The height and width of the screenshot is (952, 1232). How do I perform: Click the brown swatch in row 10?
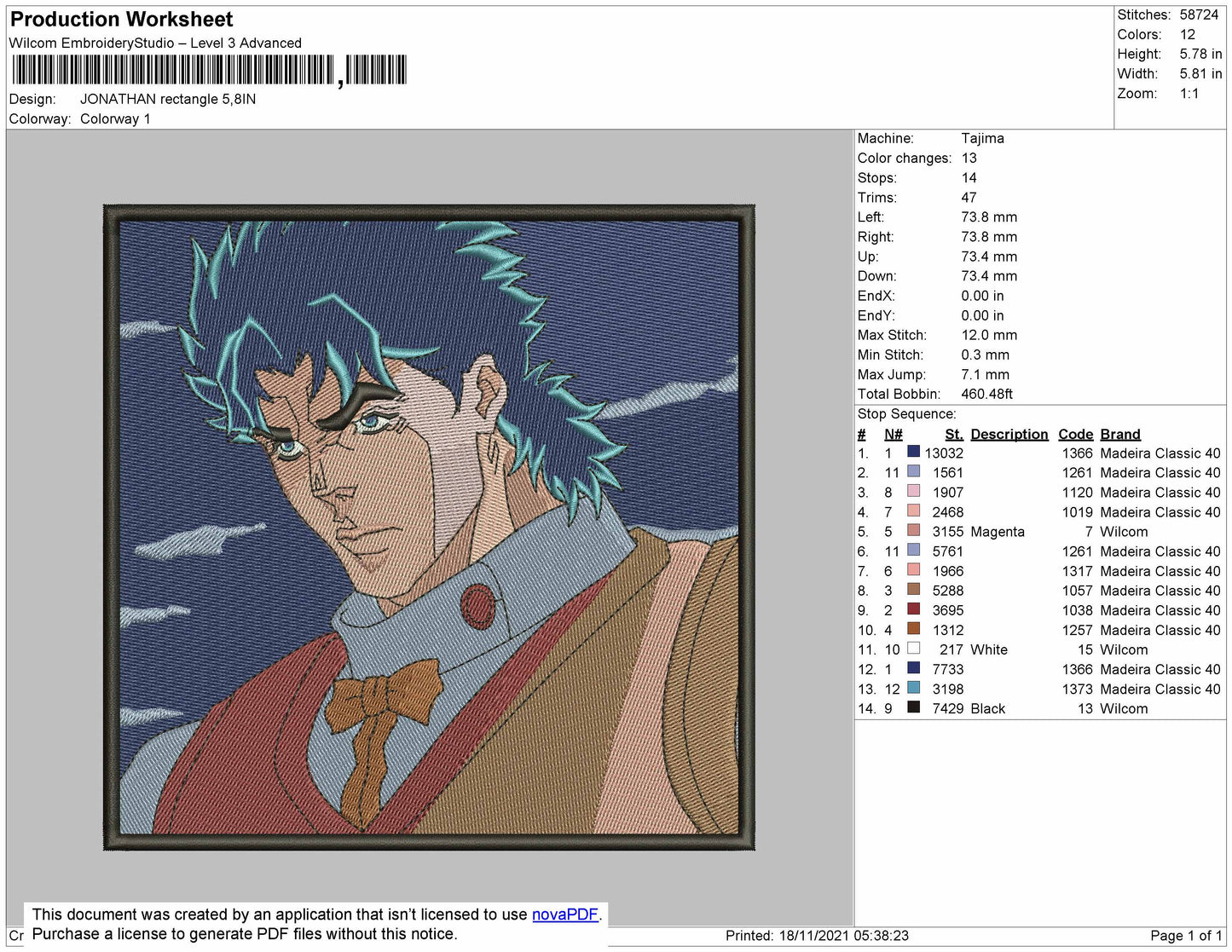point(914,628)
